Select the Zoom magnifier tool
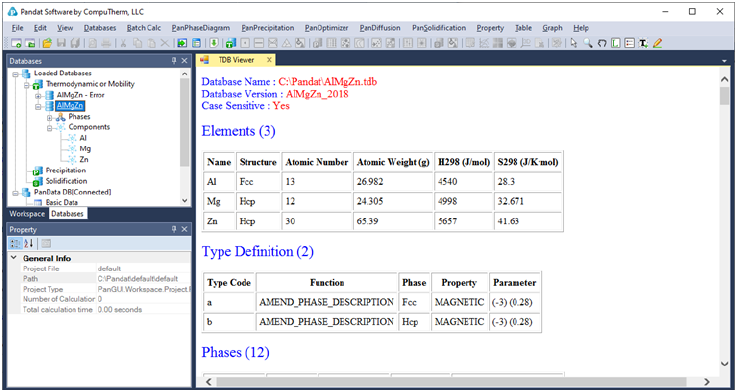 tap(588, 43)
